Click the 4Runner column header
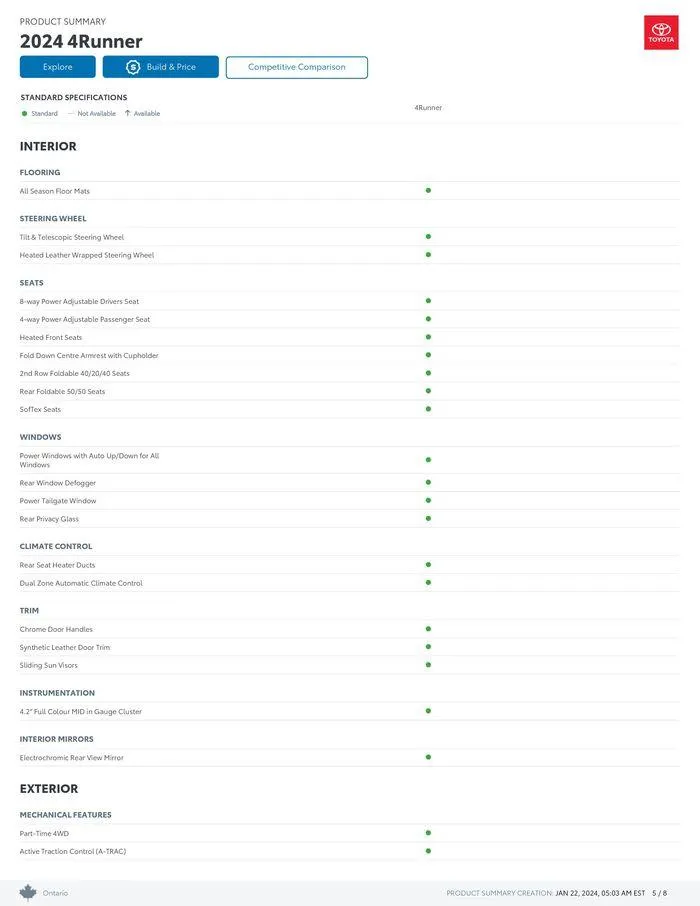The image size is (700, 906). (428, 107)
